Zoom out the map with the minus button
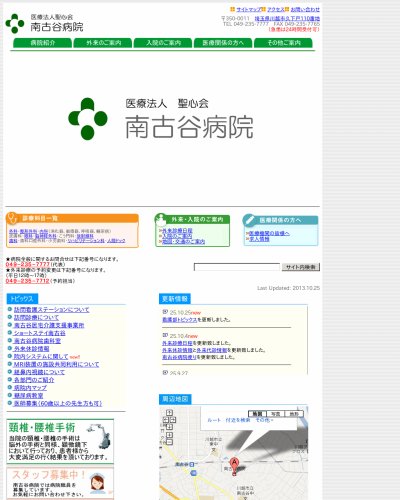The width and height of the screenshot is (400, 500). click(169, 442)
